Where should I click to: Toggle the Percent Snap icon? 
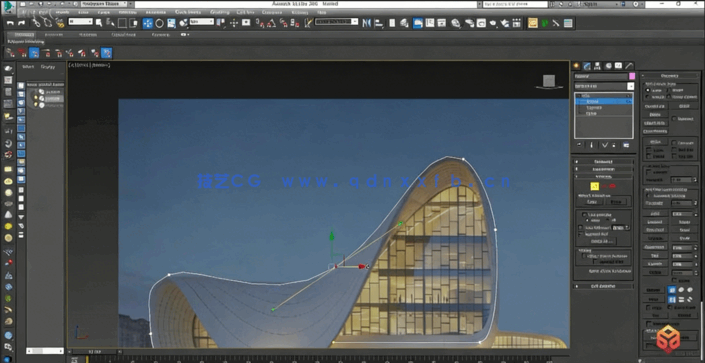coord(283,23)
